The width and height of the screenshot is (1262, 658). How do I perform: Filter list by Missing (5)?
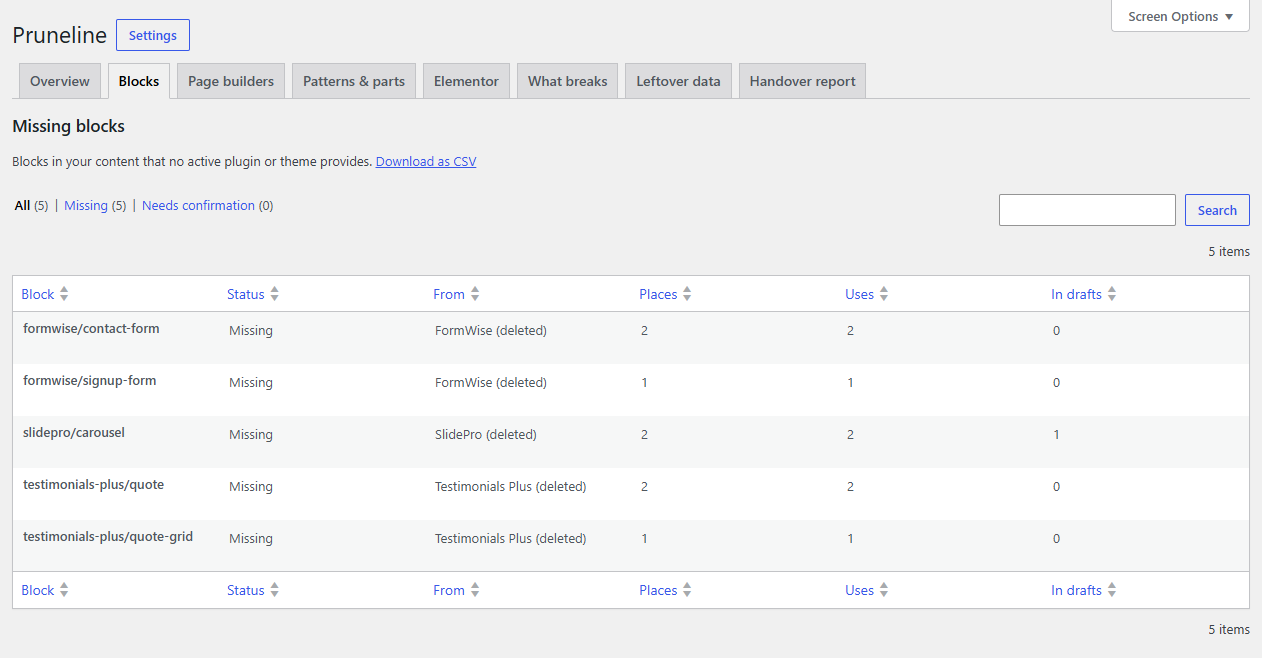(95, 205)
